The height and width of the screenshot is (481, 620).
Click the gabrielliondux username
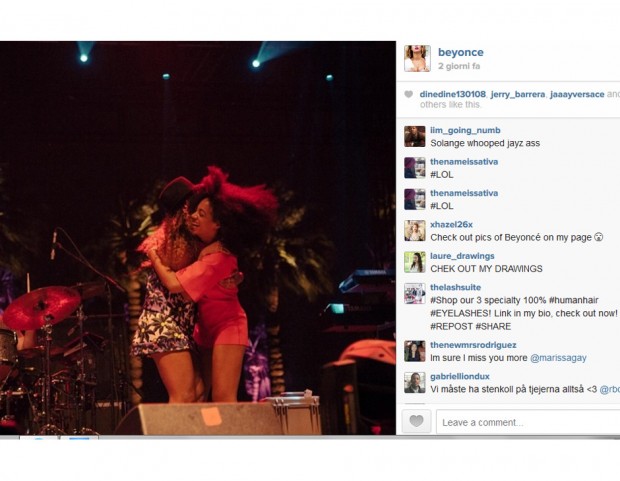click(x=460, y=376)
